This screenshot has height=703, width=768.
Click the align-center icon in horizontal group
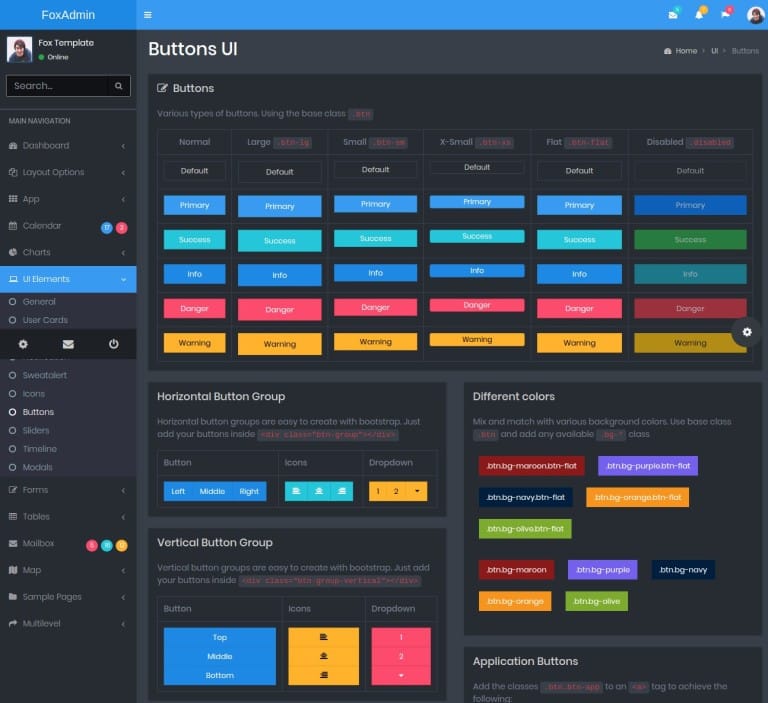319,491
